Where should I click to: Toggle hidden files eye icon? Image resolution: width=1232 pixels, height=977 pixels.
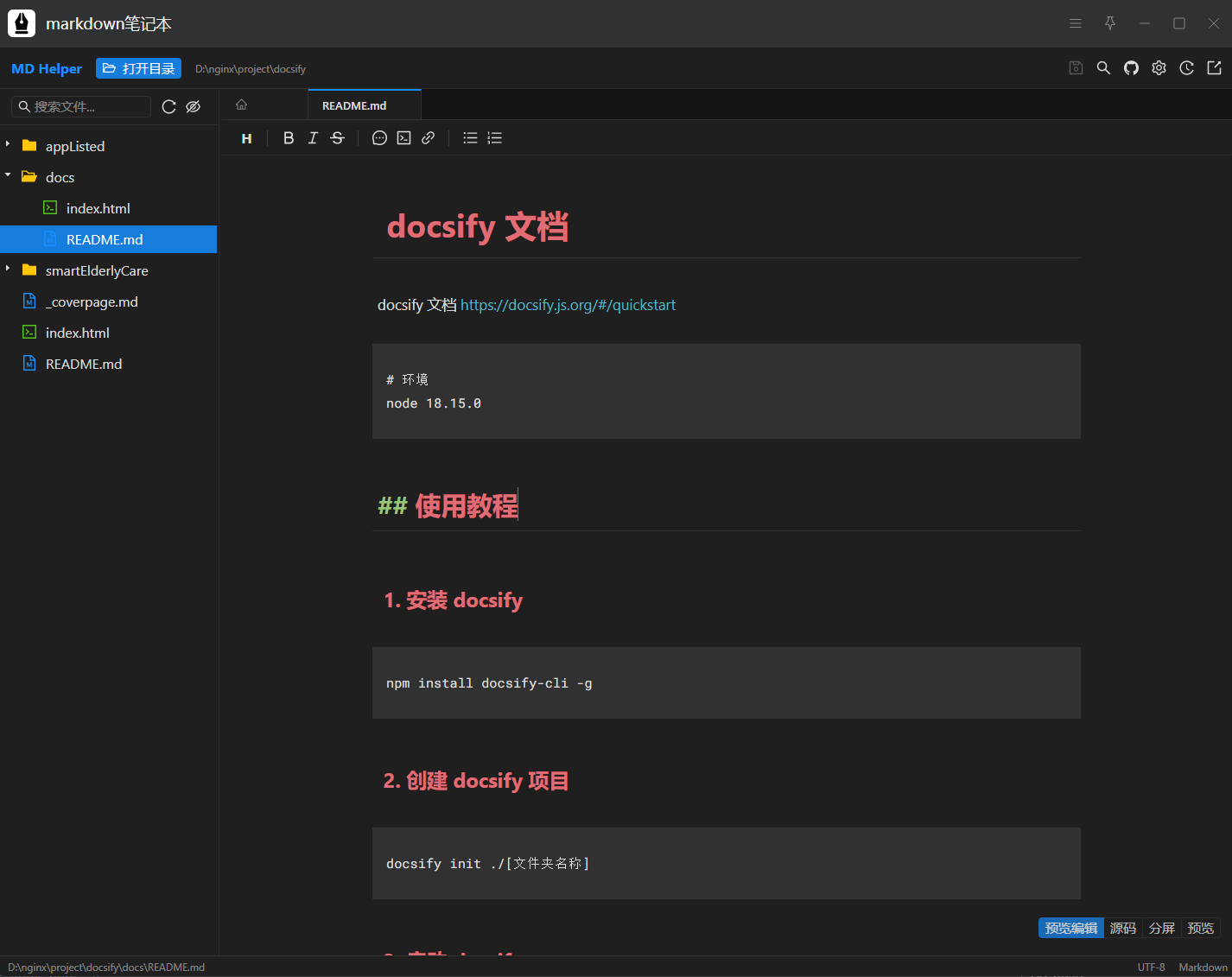click(x=194, y=106)
